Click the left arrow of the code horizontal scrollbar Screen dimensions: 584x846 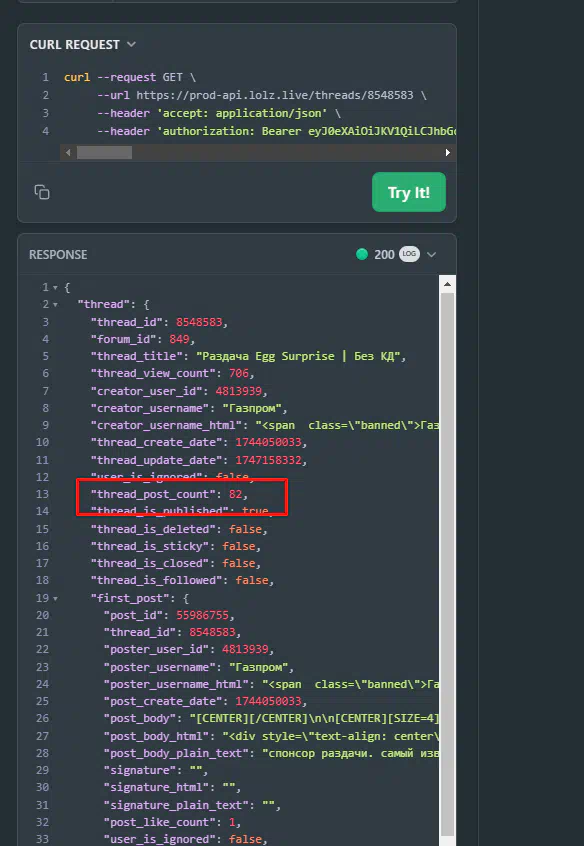pos(68,153)
